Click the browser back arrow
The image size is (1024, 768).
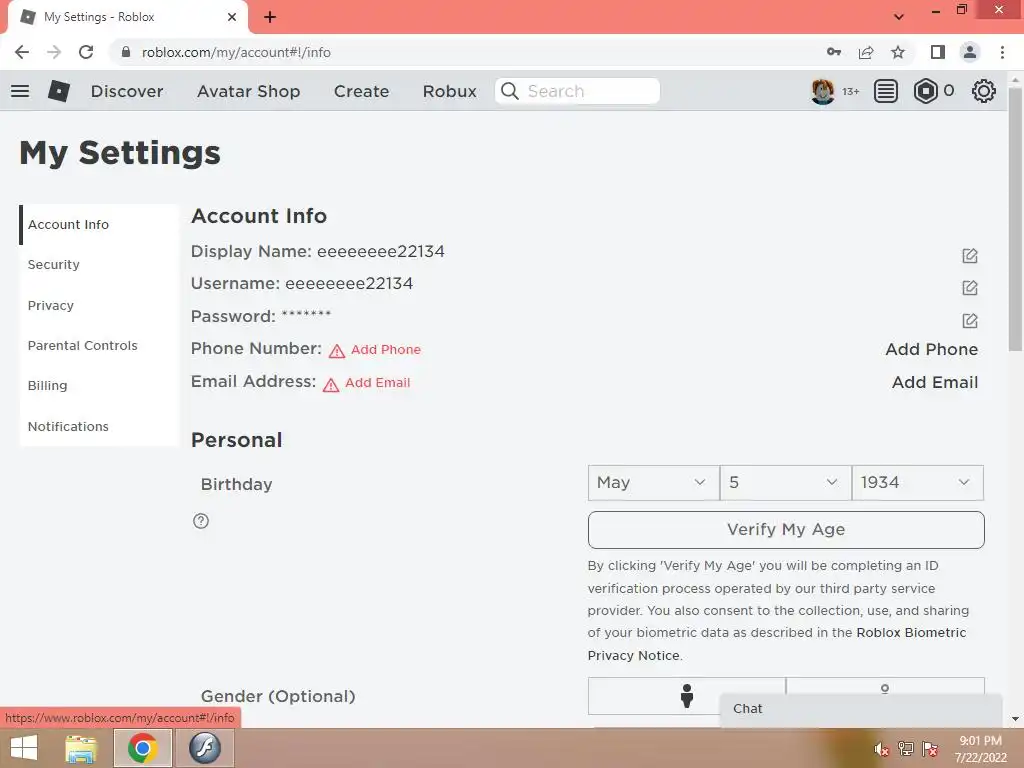tap(22, 52)
